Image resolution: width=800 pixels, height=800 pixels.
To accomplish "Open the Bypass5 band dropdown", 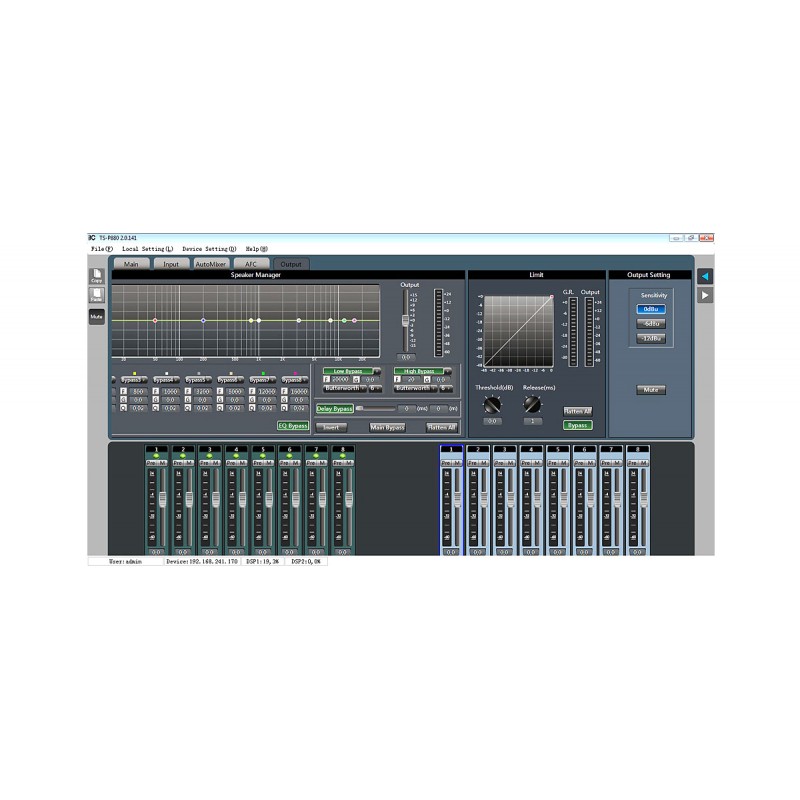I will [198, 378].
